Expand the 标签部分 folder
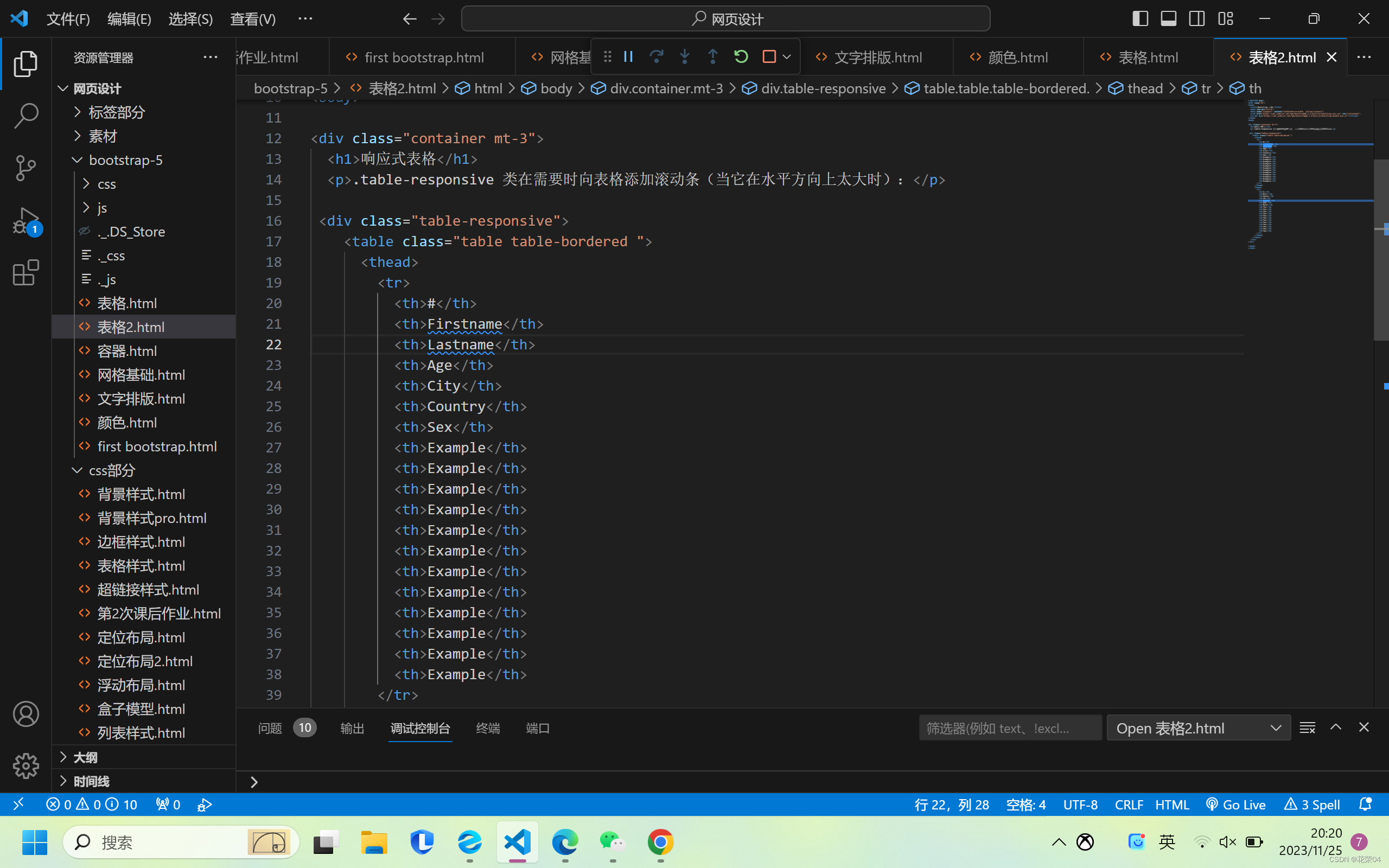Viewport: 1389px width, 868px height. click(117, 112)
